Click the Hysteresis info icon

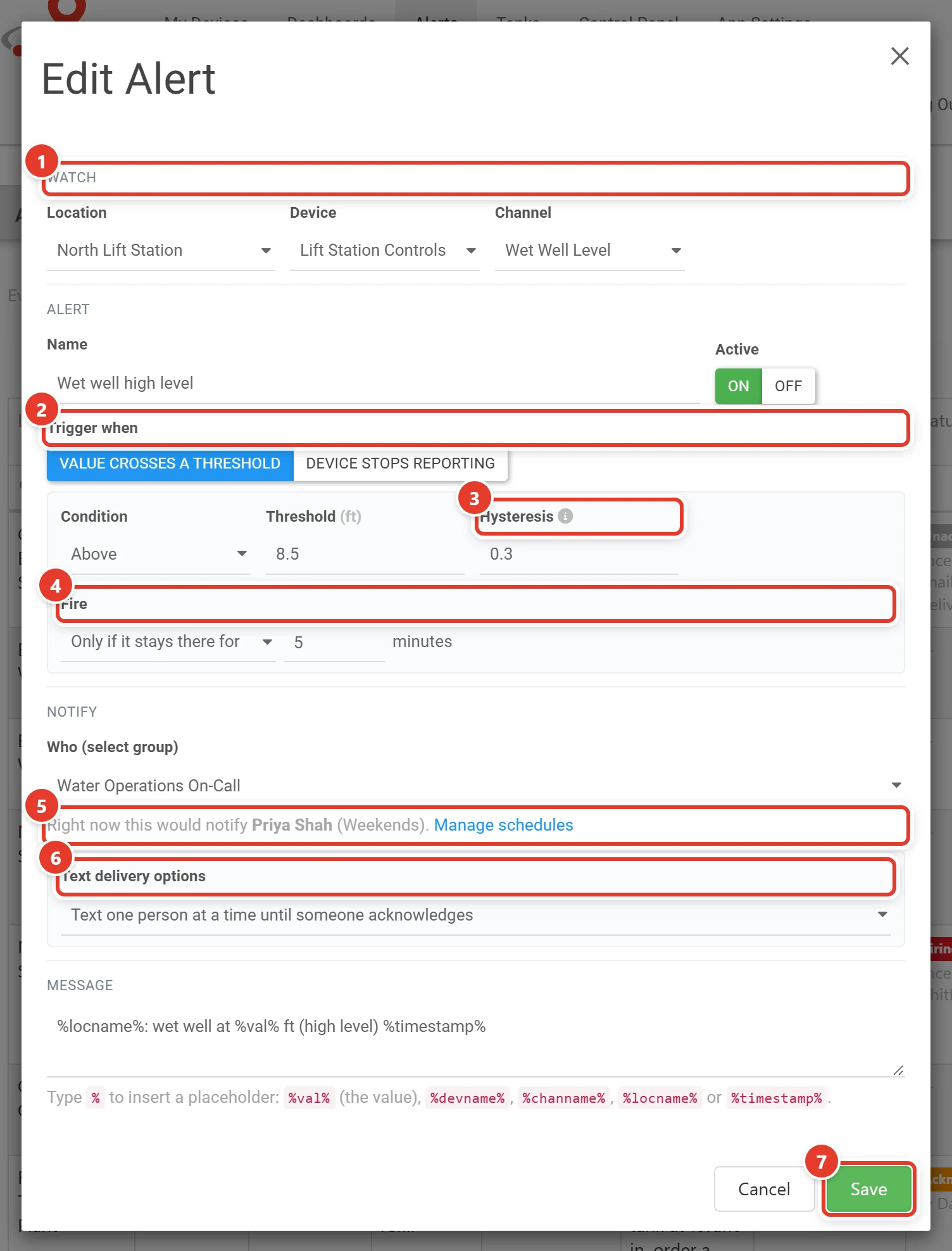565,516
